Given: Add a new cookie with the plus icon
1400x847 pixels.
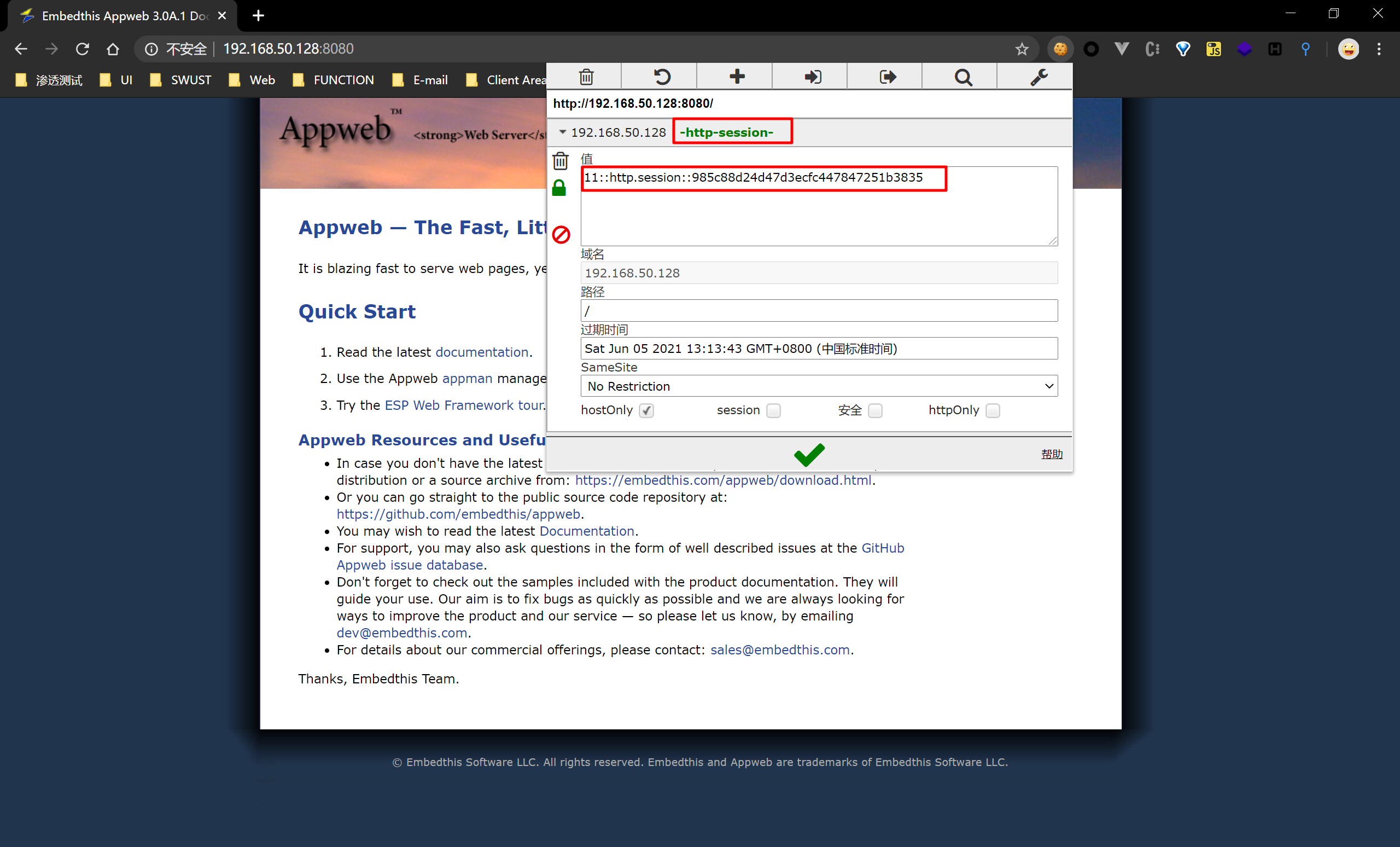Looking at the screenshot, I should tap(737, 77).
